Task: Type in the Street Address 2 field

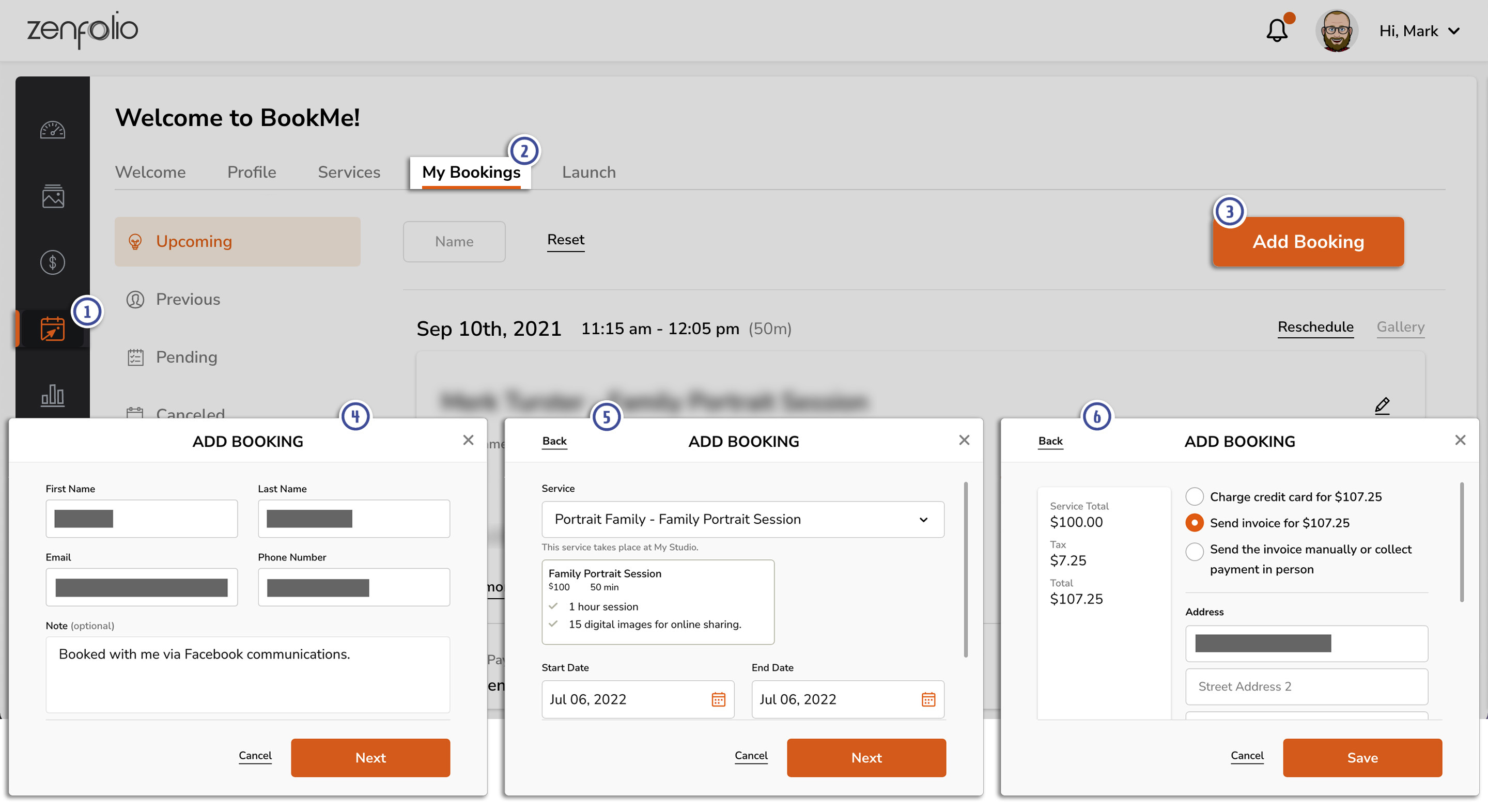Action: [x=1306, y=686]
